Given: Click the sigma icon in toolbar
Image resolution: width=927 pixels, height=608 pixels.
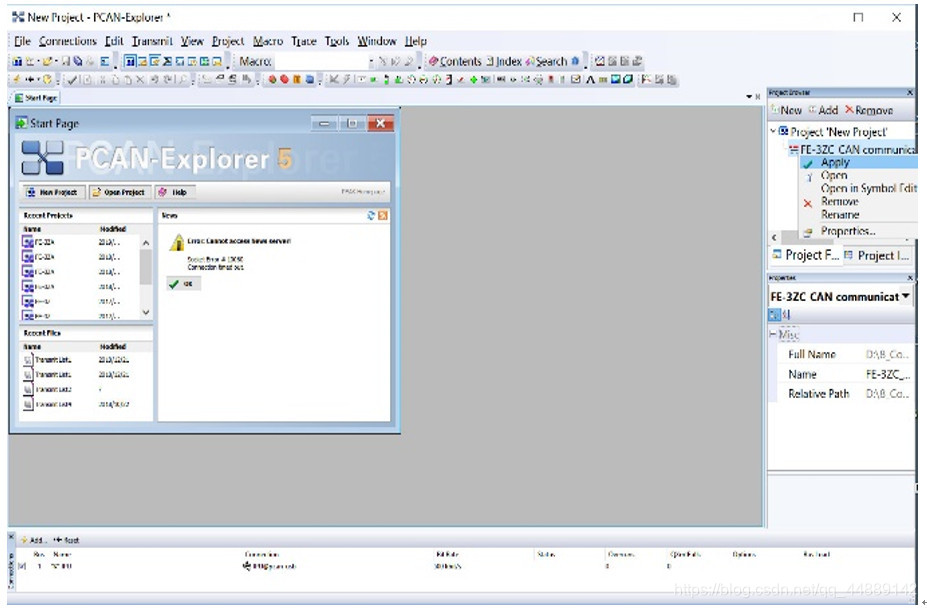Looking at the screenshot, I should (x=167, y=61).
